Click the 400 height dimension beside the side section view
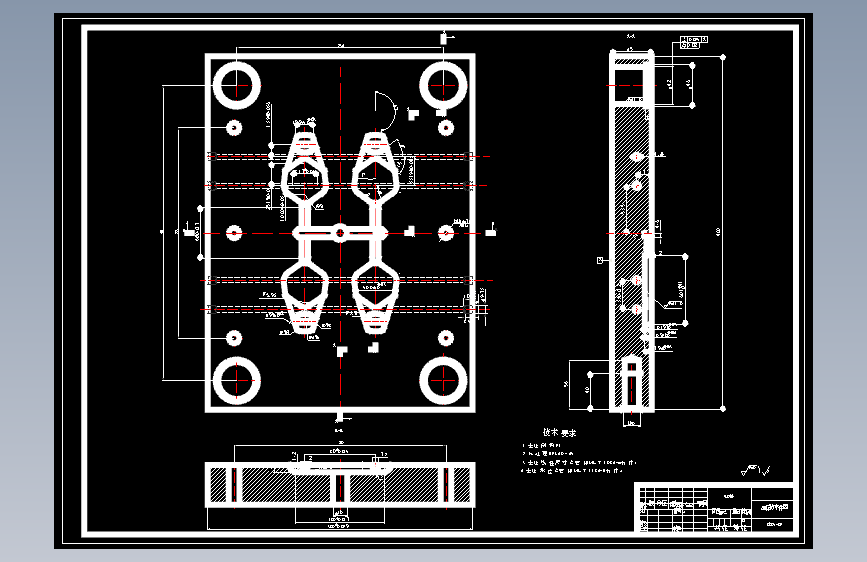867x562 pixels. point(718,232)
